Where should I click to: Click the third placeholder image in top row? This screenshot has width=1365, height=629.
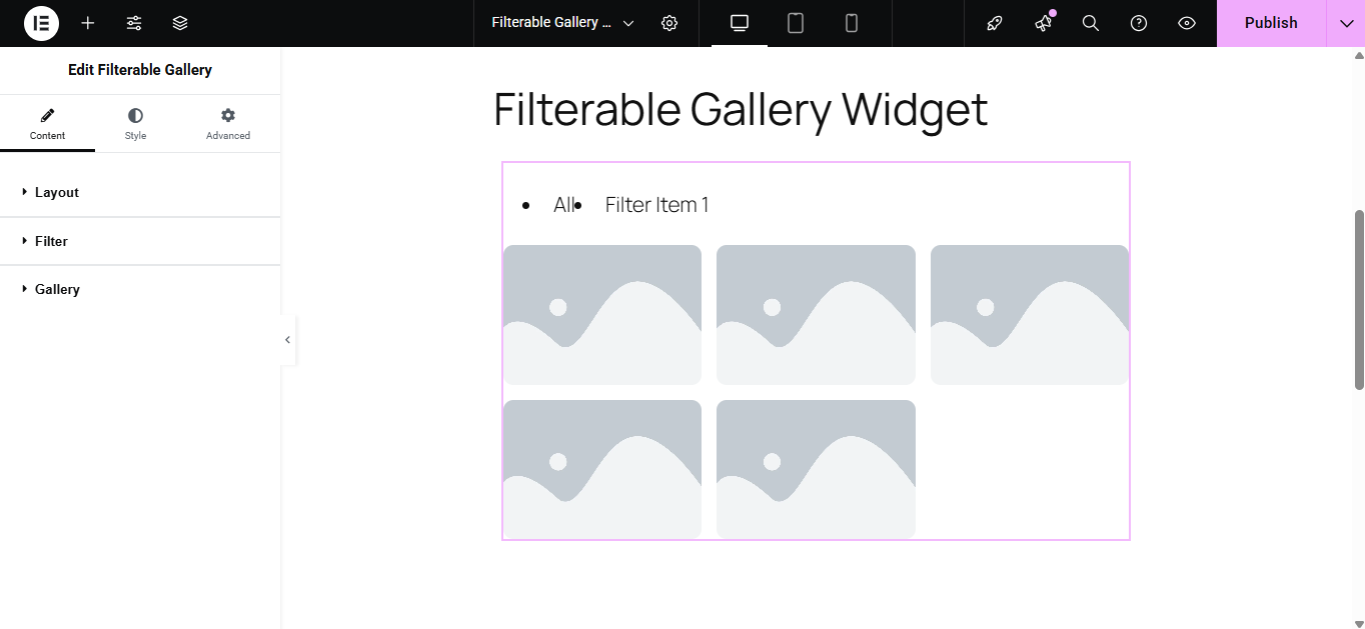(x=1030, y=315)
